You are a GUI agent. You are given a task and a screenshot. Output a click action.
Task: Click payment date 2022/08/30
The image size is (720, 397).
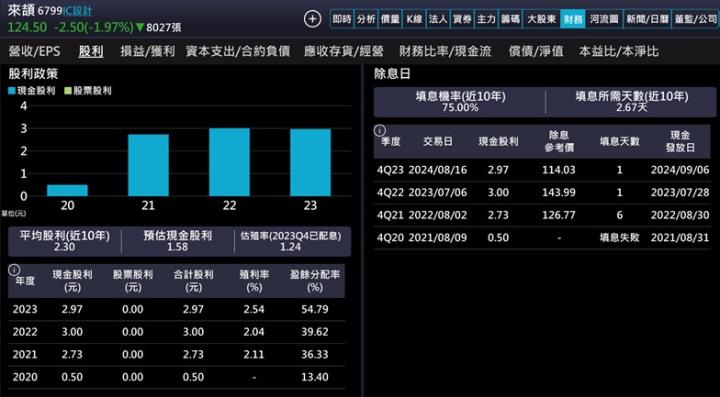pyautogui.click(x=680, y=215)
